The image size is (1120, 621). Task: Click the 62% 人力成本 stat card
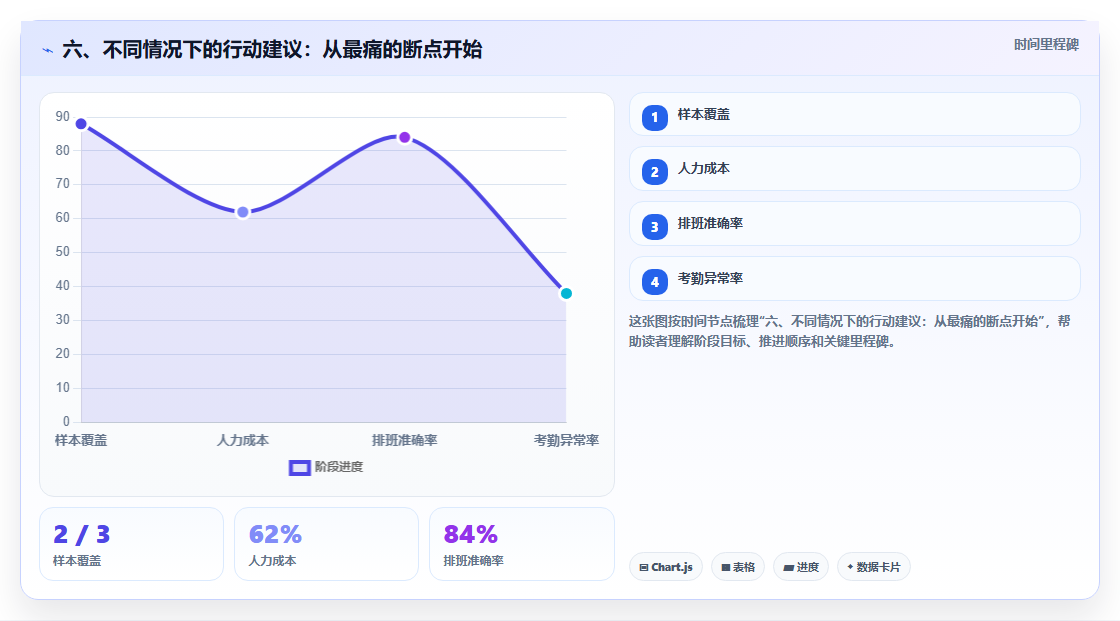tap(326, 544)
